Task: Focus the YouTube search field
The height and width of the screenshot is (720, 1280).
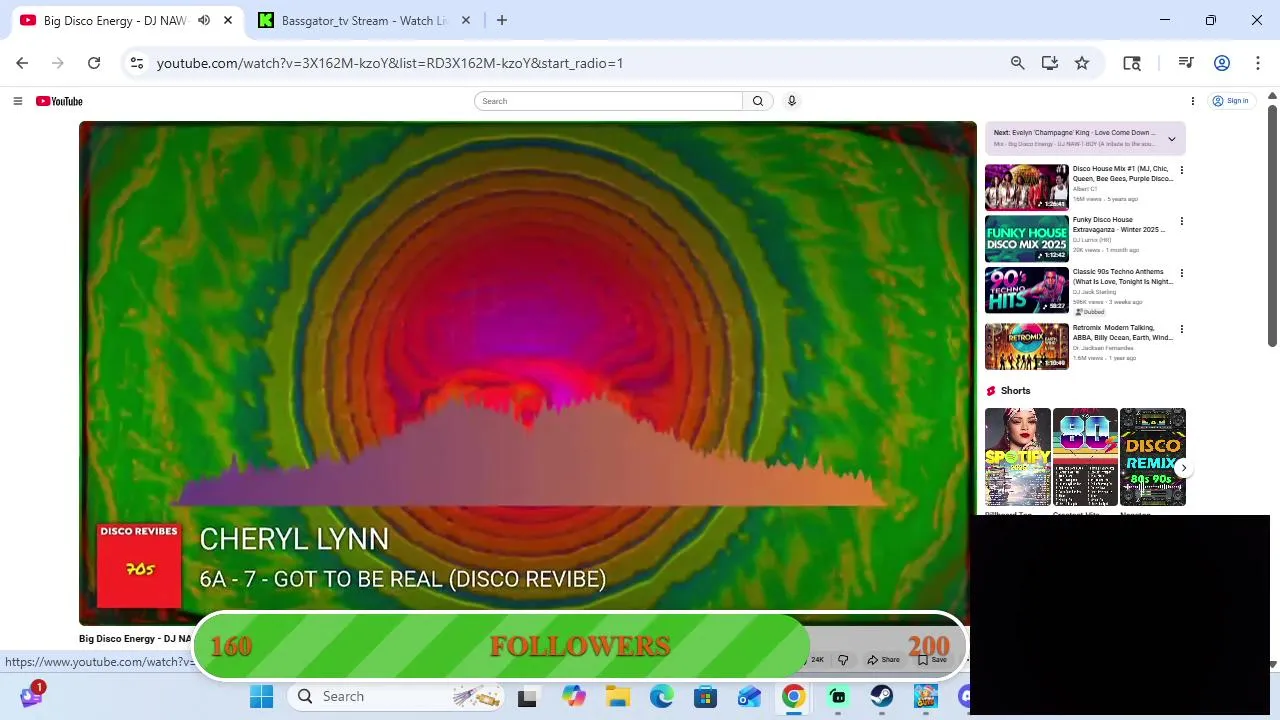Action: point(609,101)
